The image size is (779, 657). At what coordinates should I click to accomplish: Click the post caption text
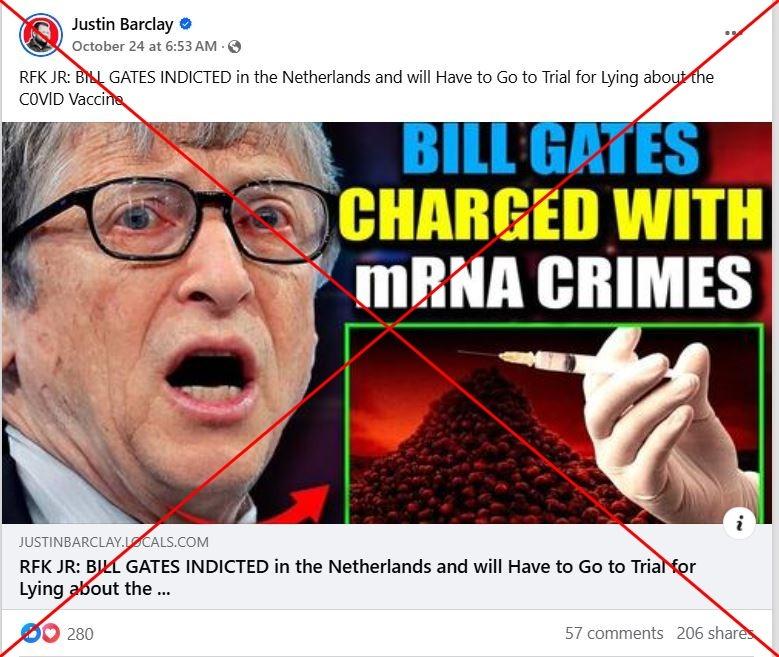[366, 88]
